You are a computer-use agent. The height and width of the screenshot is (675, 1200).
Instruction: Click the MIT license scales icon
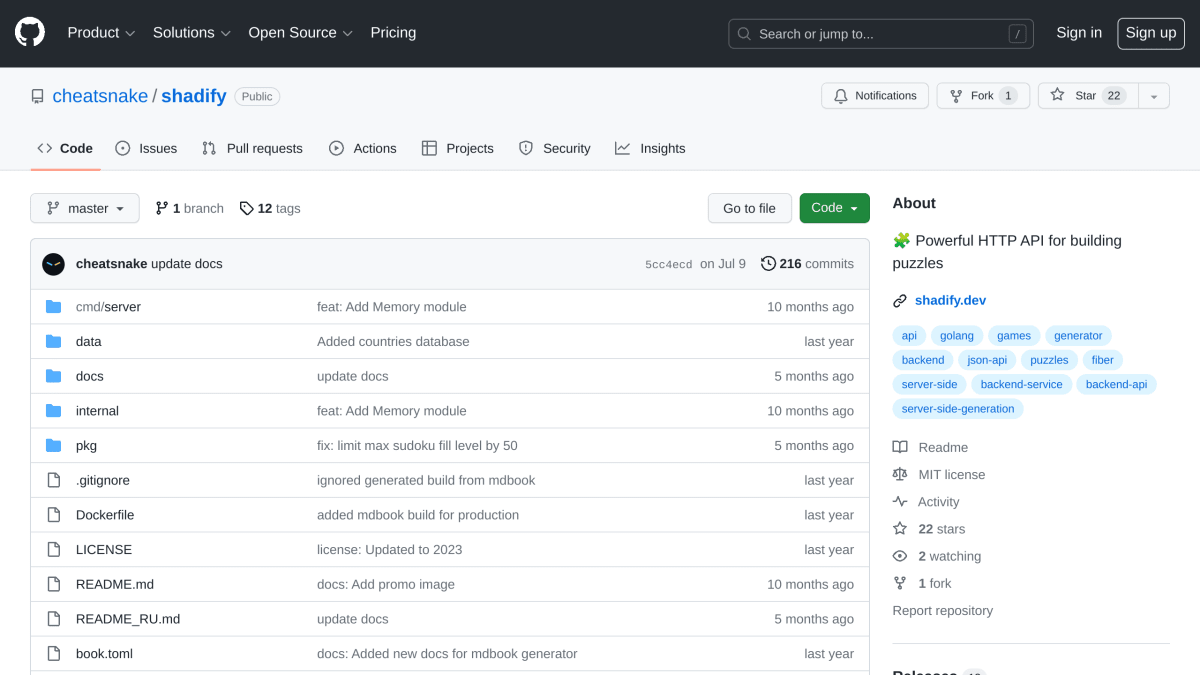[900, 475]
